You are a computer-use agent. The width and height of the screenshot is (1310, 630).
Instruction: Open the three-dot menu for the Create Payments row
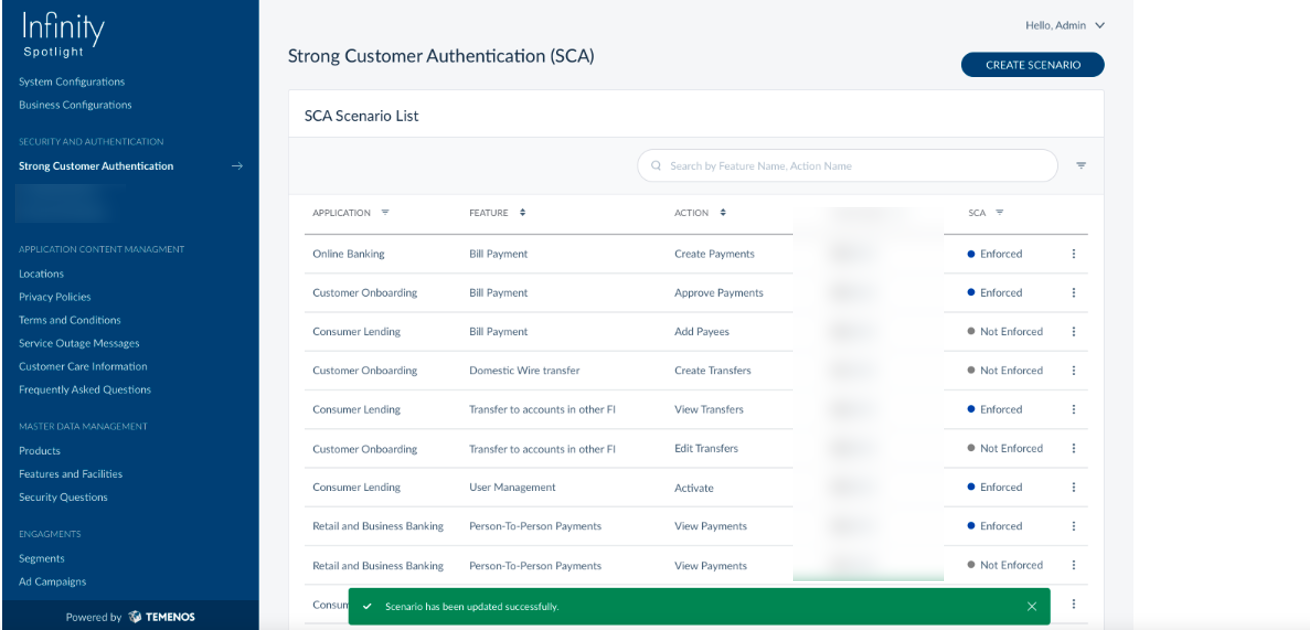click(x=1074, y=254)
